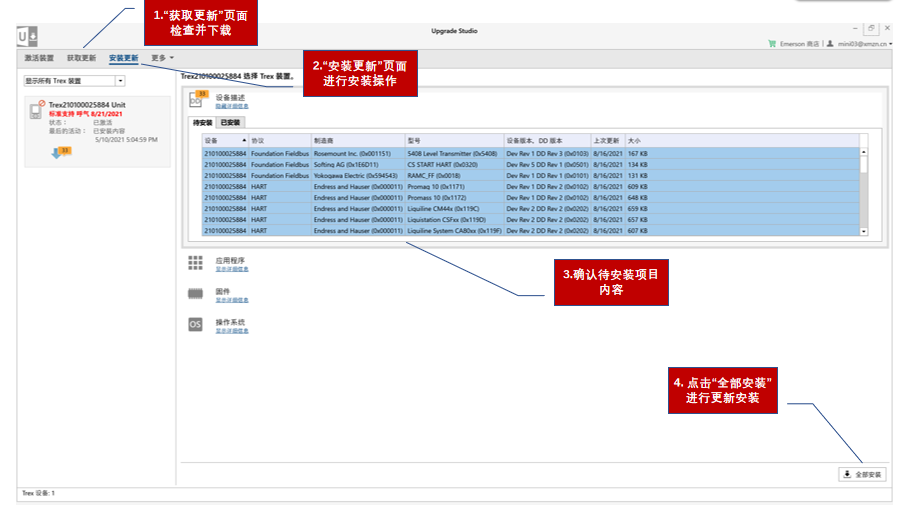Click the Upgrade Studio logo icon

[x=28, y=37]
